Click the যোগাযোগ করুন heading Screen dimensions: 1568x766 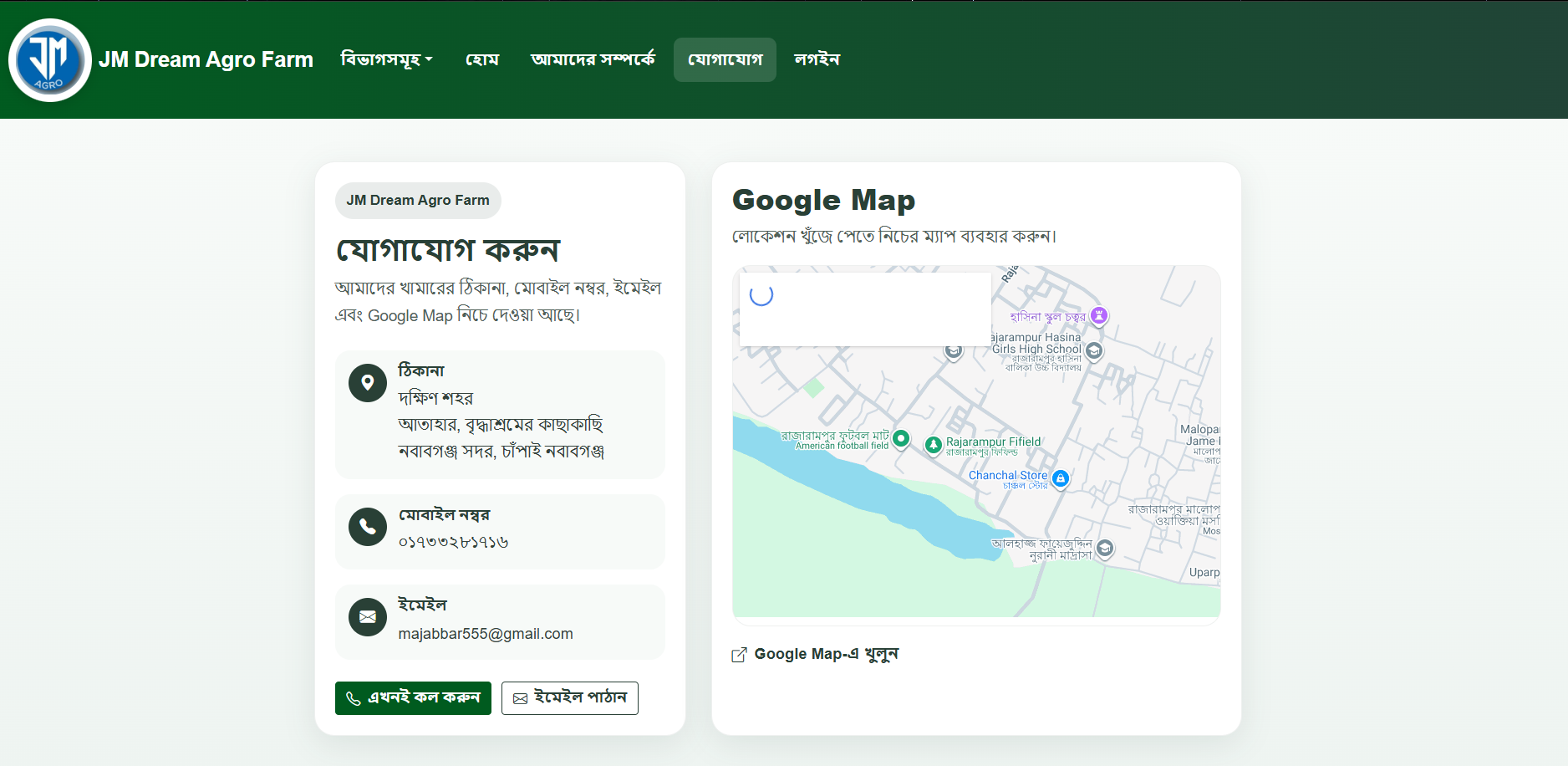pos(447,250)
